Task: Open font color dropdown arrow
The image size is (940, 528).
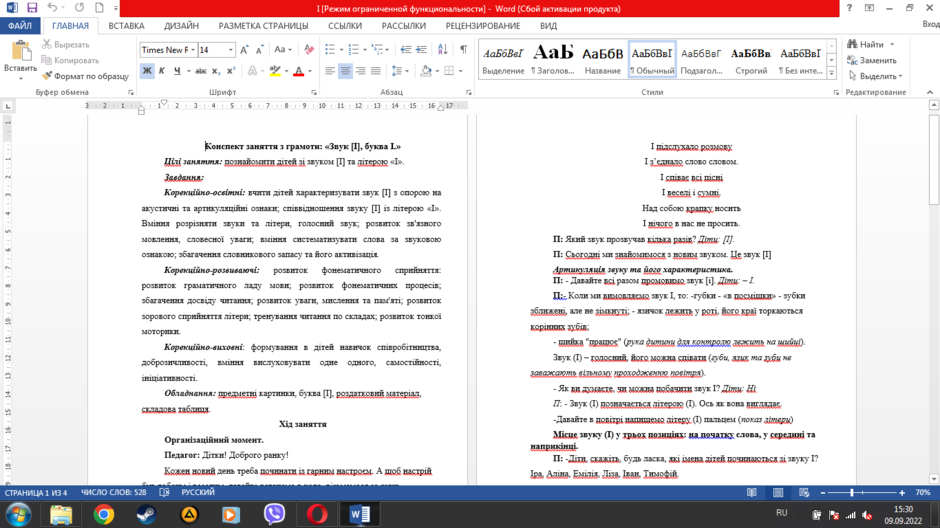Action: click(x=310, y=71)
